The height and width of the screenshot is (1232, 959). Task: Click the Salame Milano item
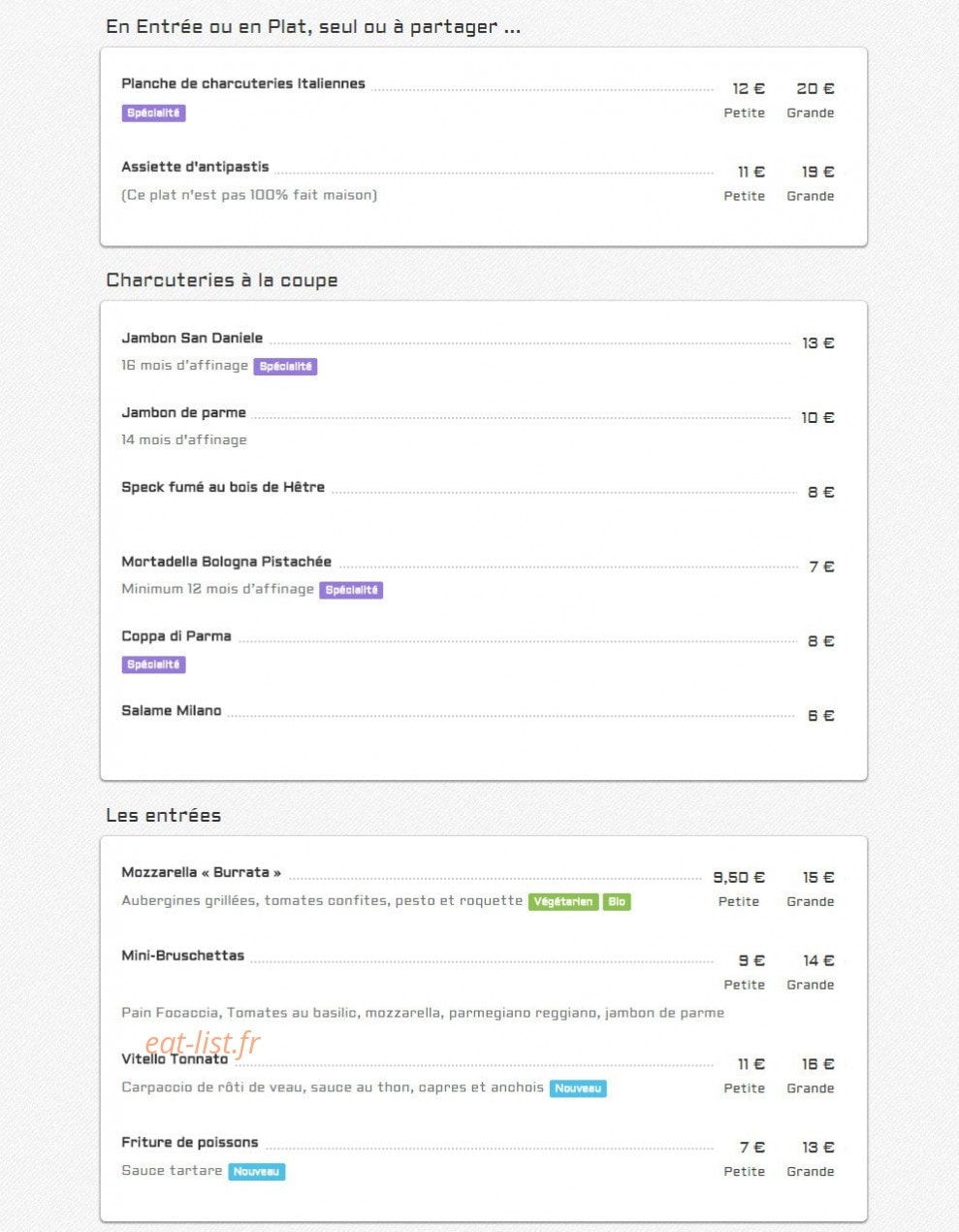172,710
